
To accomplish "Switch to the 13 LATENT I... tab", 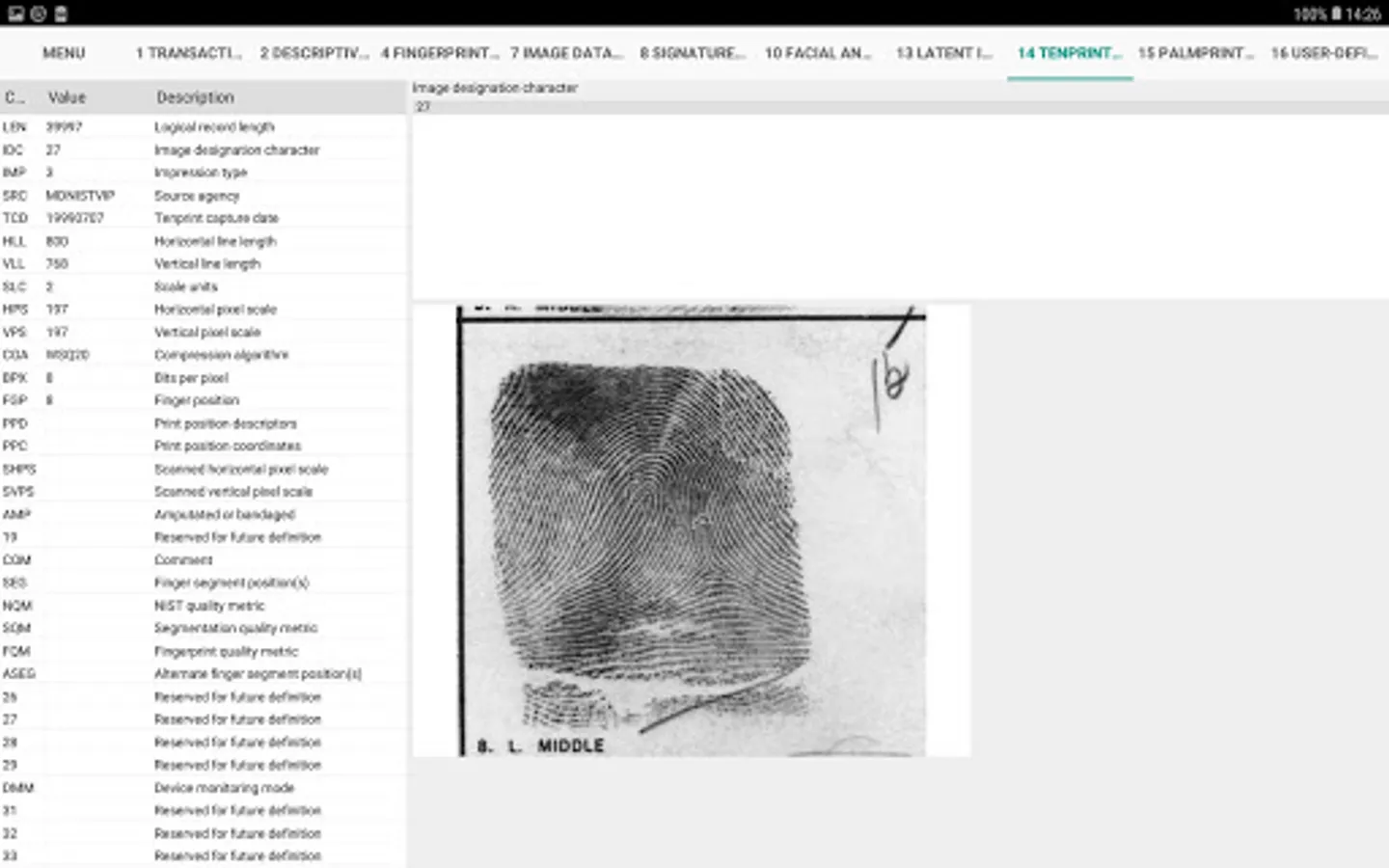I will pyautogui.click(x=944, y=53).
